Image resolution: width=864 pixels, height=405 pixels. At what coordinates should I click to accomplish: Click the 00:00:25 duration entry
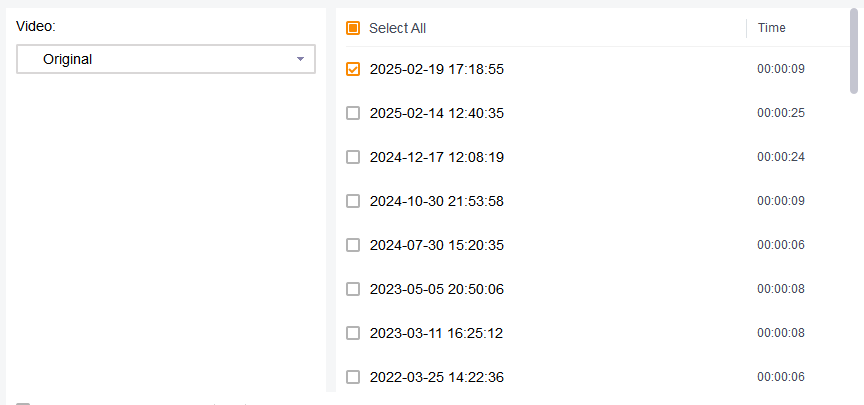point(780,113)
